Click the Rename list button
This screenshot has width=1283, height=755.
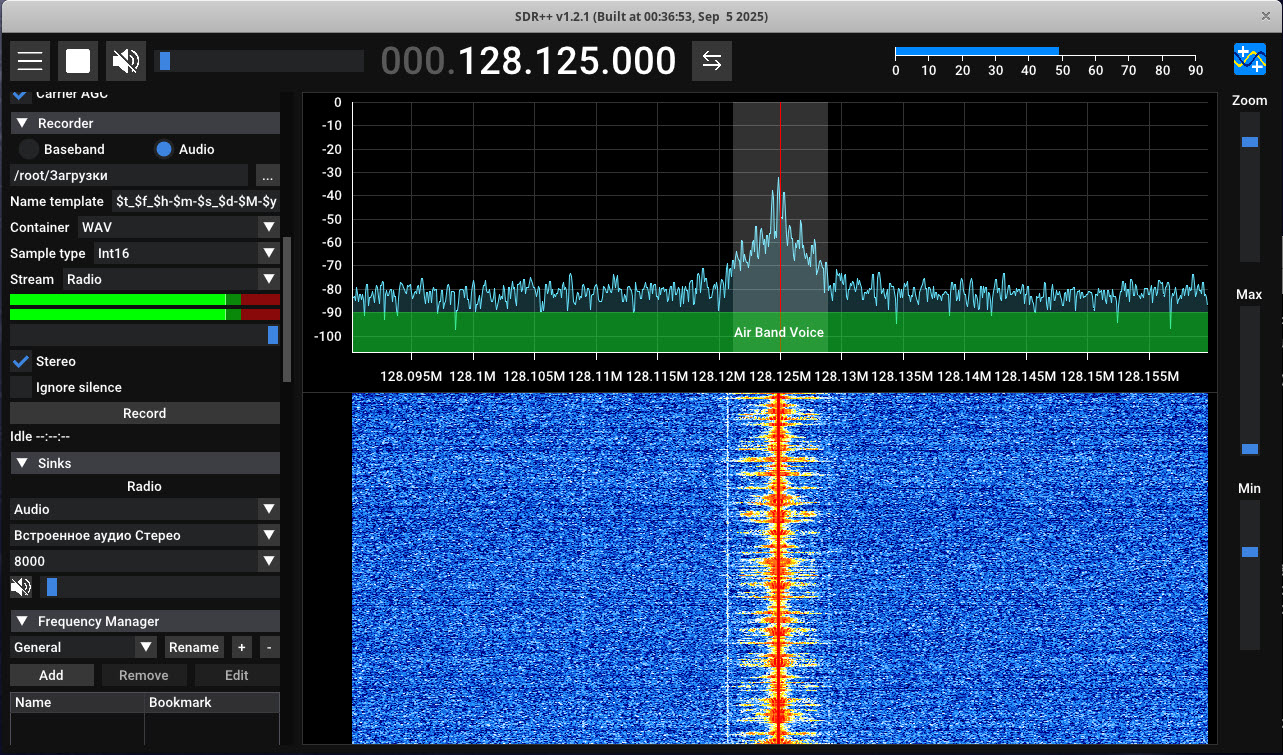click(193, 647)
